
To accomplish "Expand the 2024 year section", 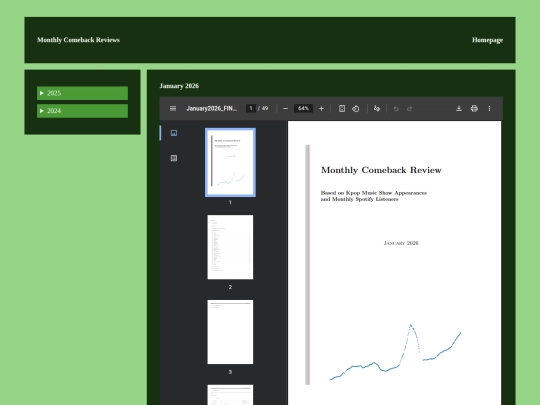I will (82, 111).
